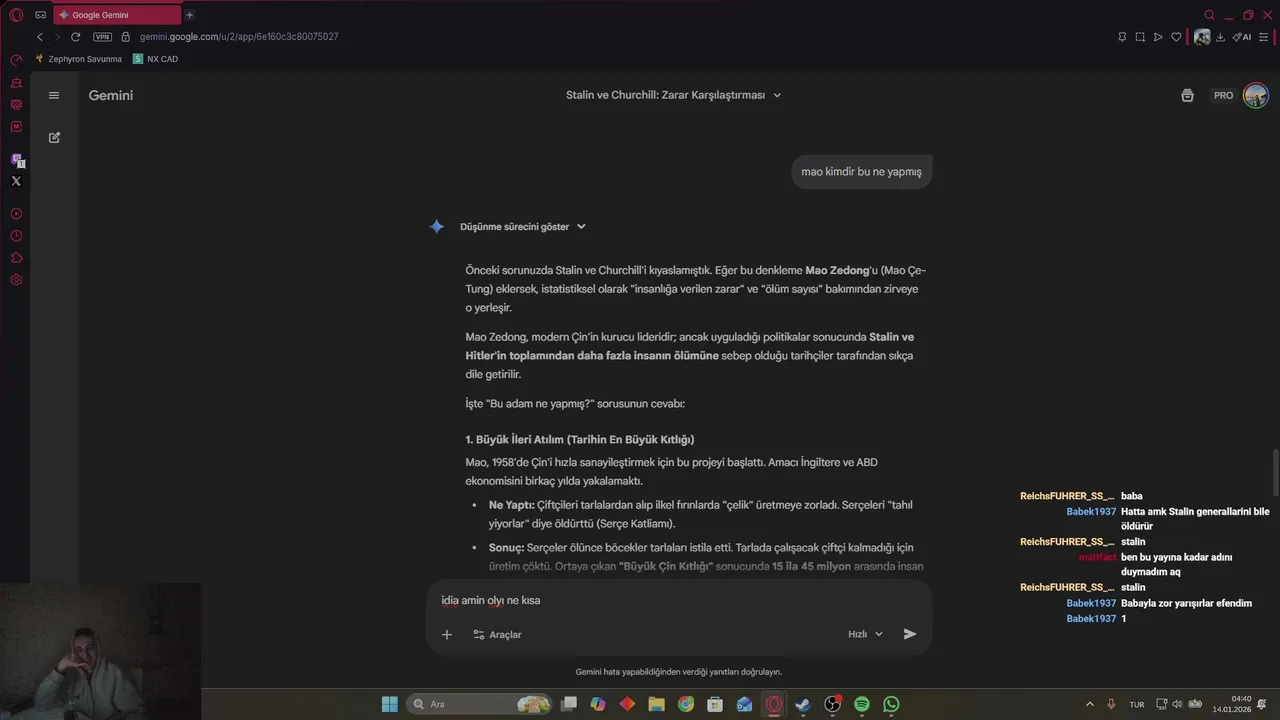The image size is (1280, 720).
Task: Open the browser profile picture in toolbar
Action: tap(1202, 37)
